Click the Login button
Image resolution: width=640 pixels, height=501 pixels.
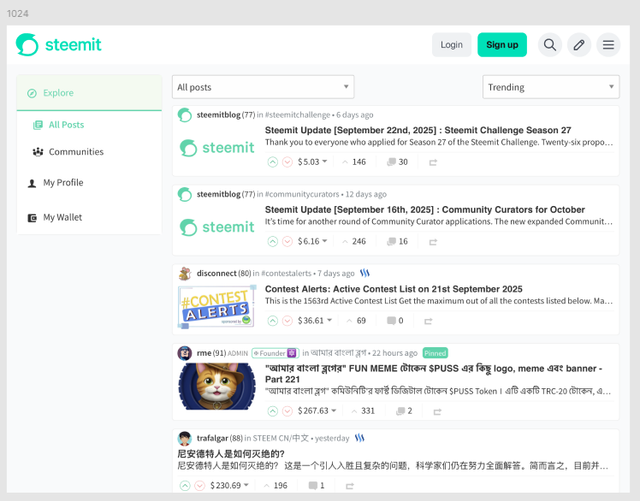[451, 45]
